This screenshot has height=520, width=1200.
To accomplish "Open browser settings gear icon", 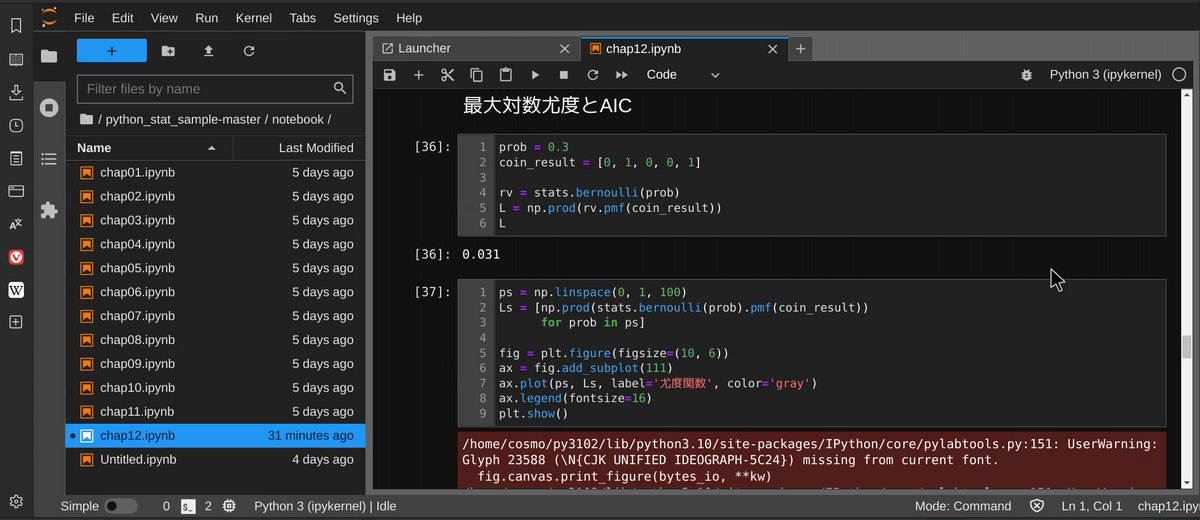I will tap(16, 501).
